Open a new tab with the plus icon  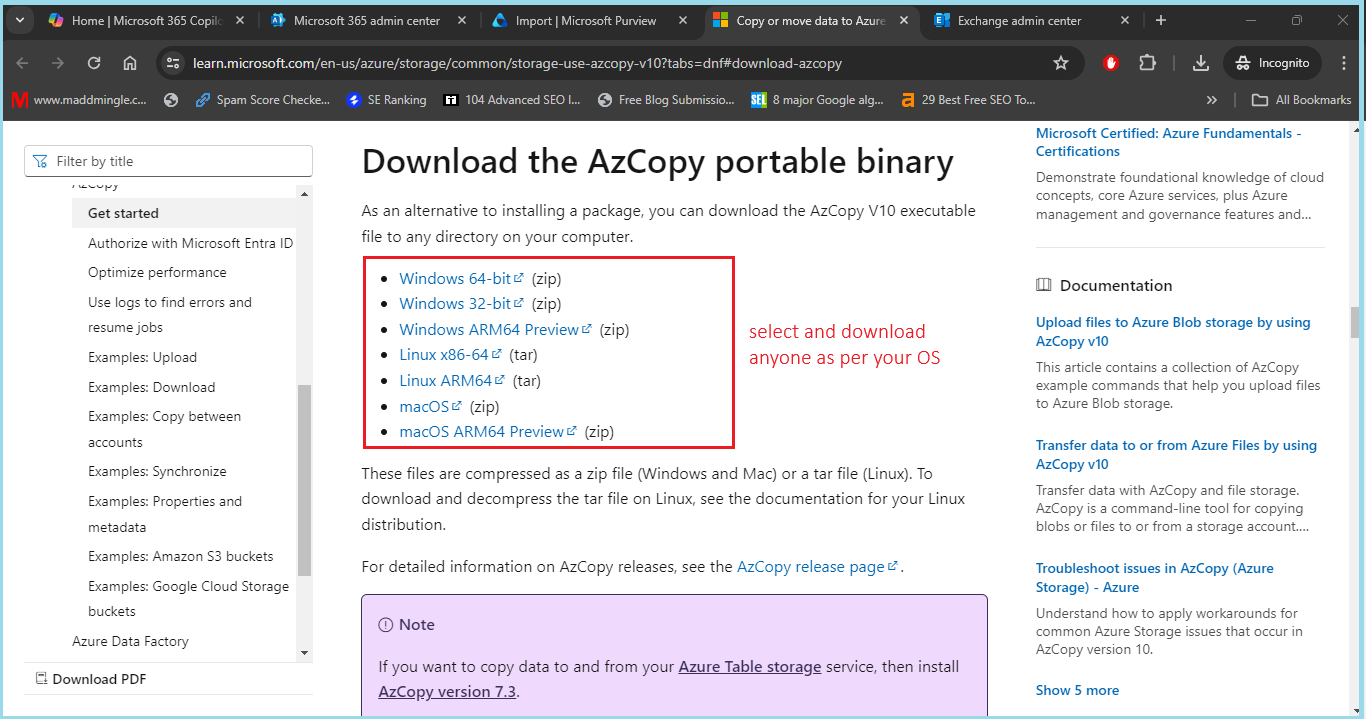(1161, 20)
